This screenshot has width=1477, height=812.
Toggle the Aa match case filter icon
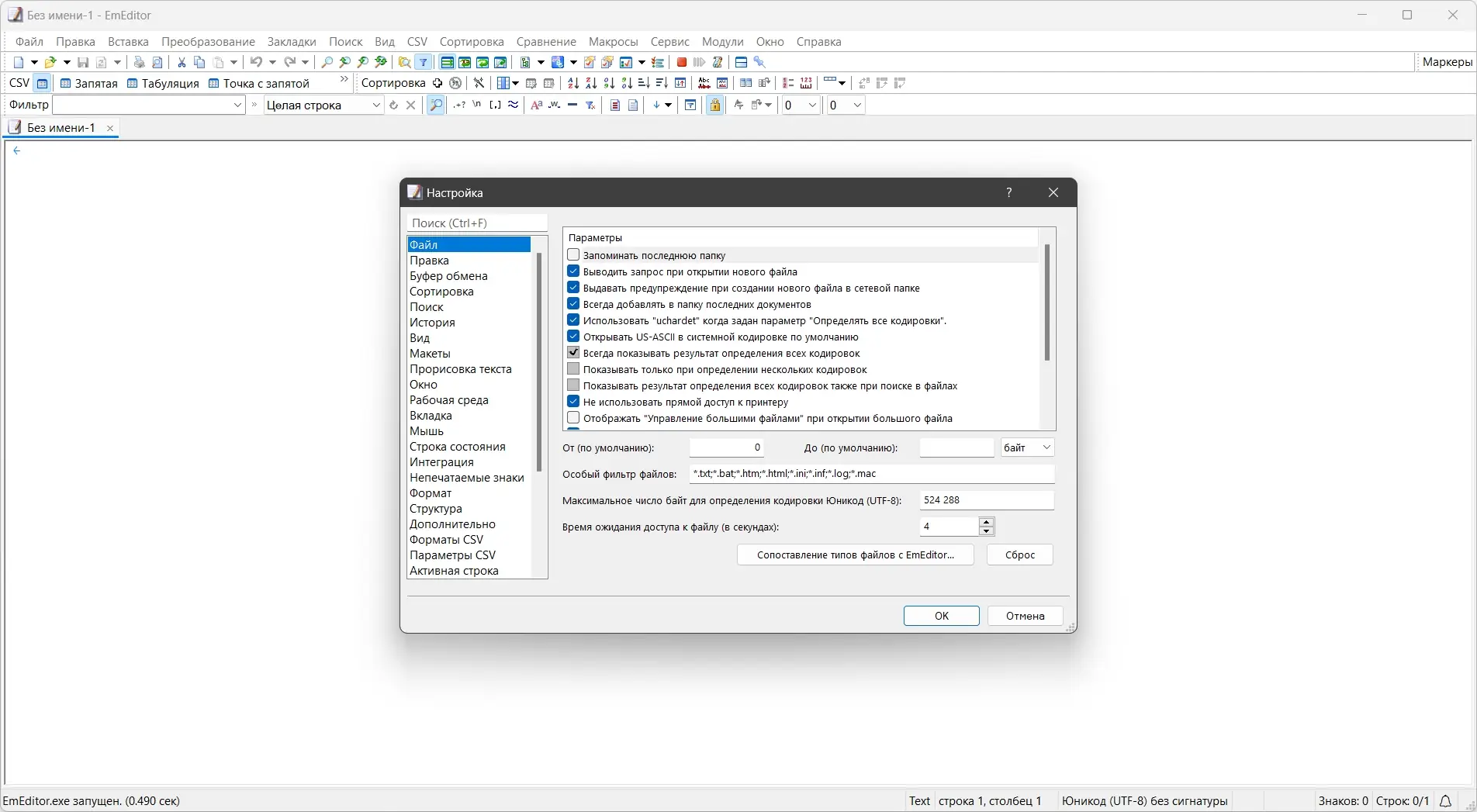coord(536,105)
